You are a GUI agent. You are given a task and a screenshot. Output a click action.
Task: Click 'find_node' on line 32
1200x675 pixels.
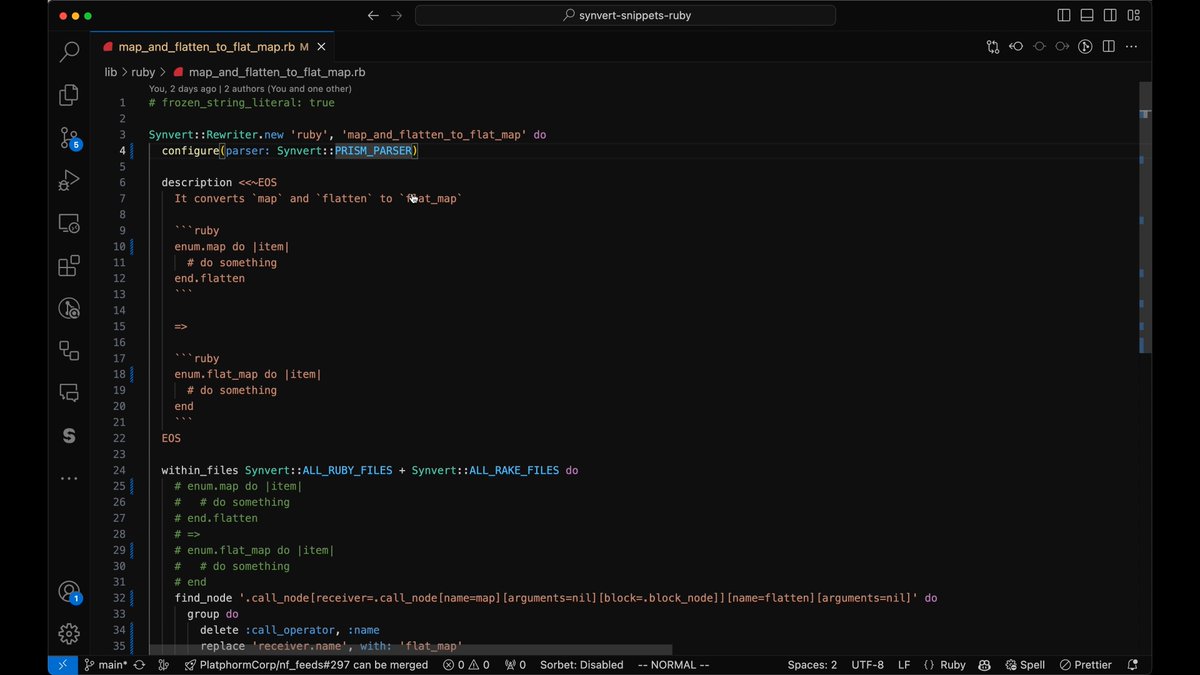[x=203, y=598]
